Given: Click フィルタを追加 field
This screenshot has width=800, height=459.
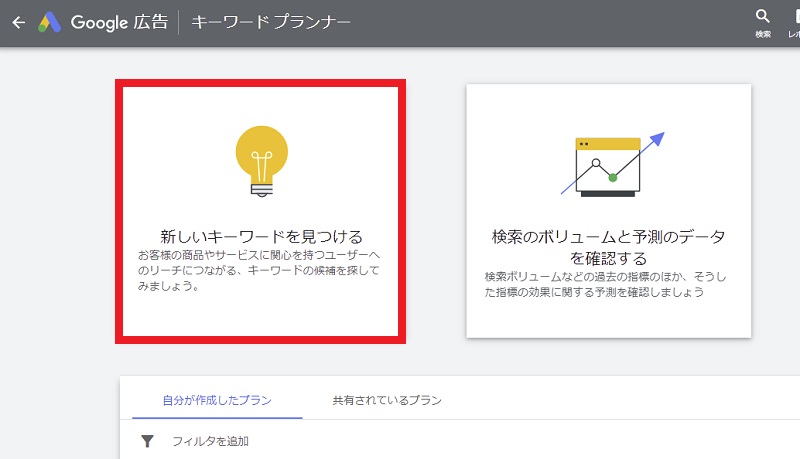Looking at the screenshot, I should 210,441.
